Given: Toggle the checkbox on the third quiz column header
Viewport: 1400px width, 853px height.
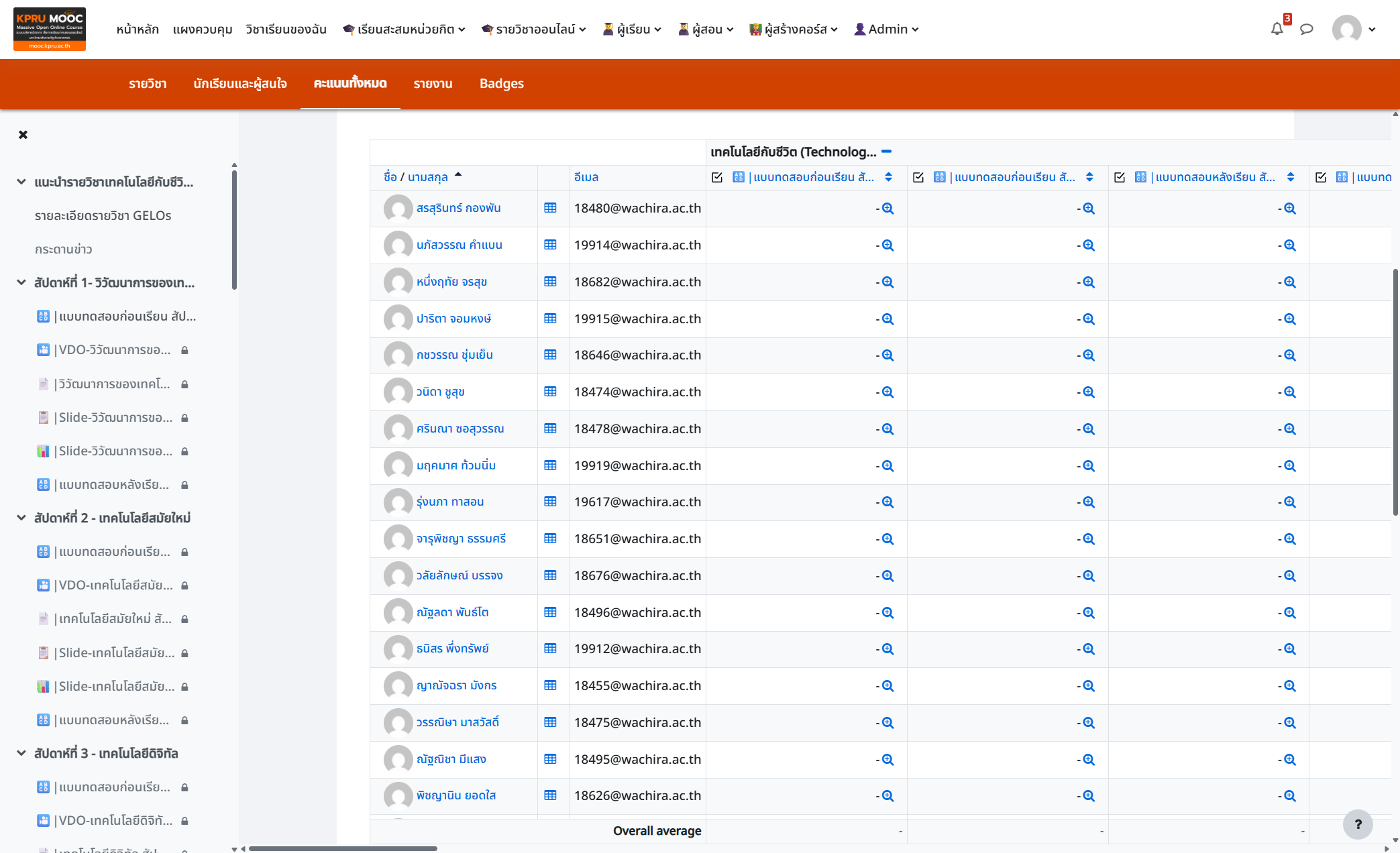Looking at the screenshot, I should pos(1120,177).
